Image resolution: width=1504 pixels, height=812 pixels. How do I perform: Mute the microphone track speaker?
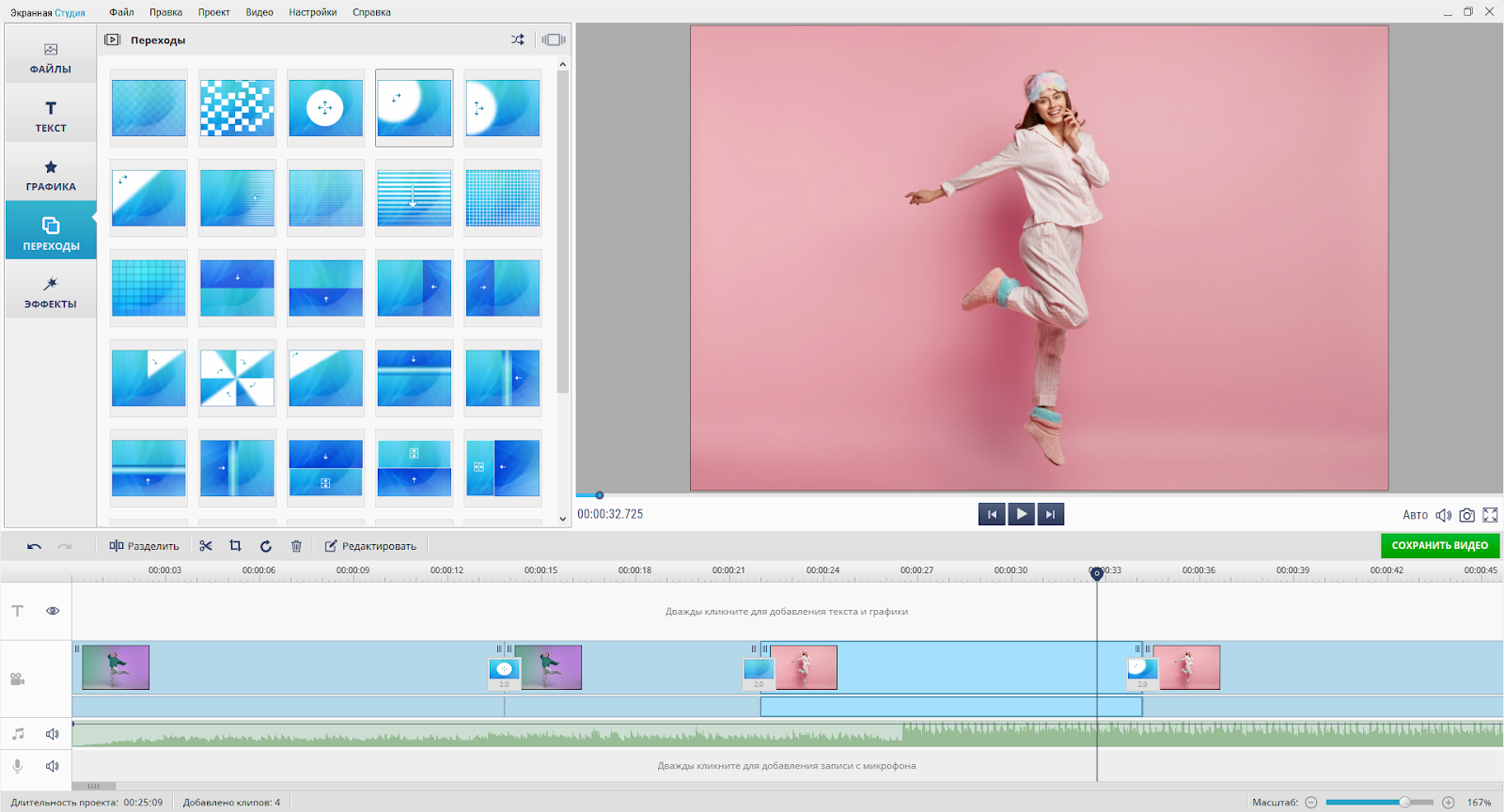pyautogui.click(x=53, y=766)
